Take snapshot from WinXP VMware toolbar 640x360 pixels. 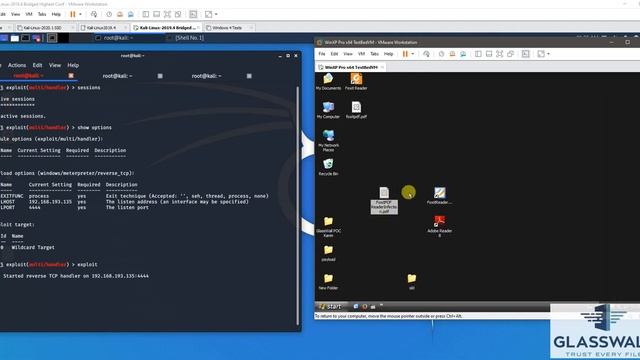(x=441, y=54)
